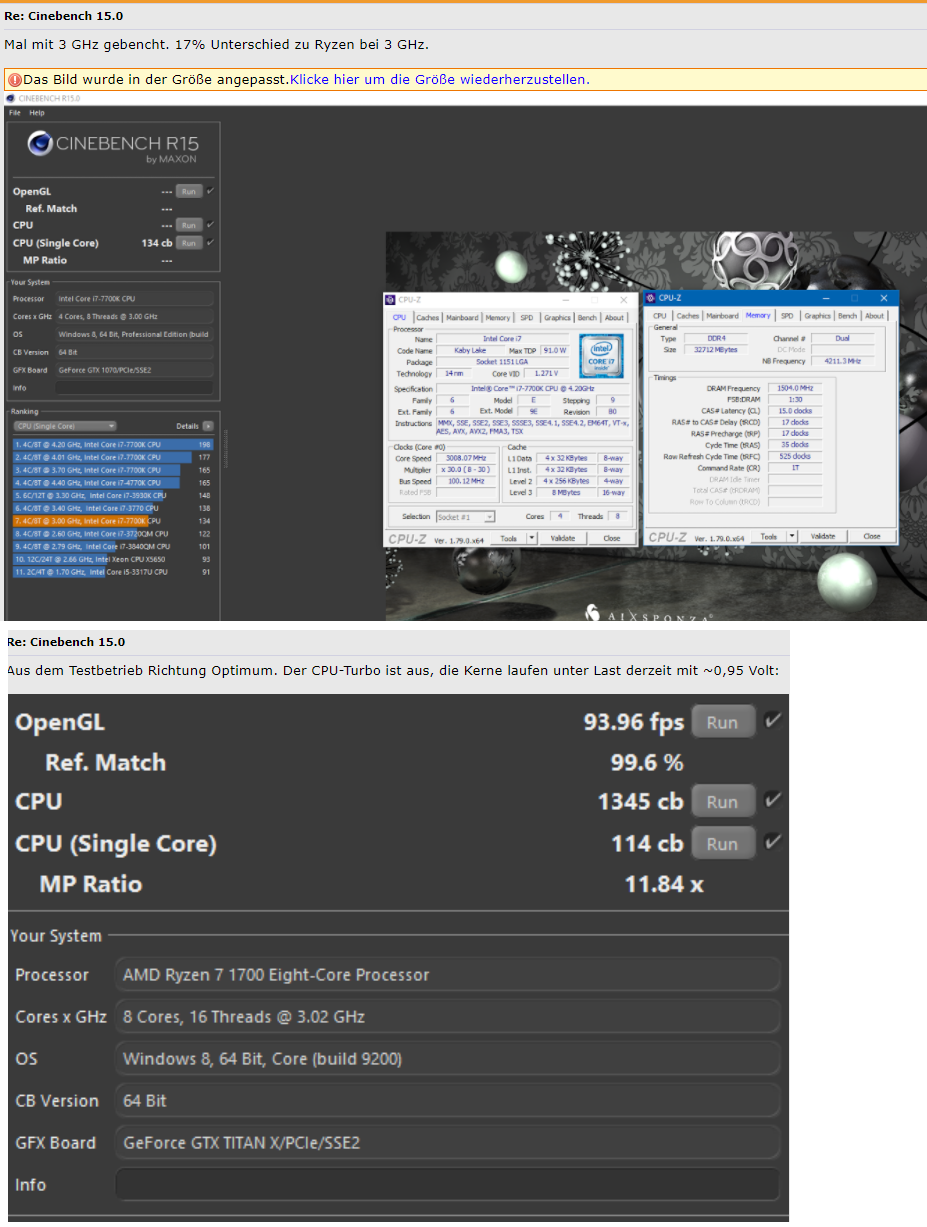Switch to SPD tab in left CPU-Z
Viewport: 927px width, 1227px height.
point(526,318)
